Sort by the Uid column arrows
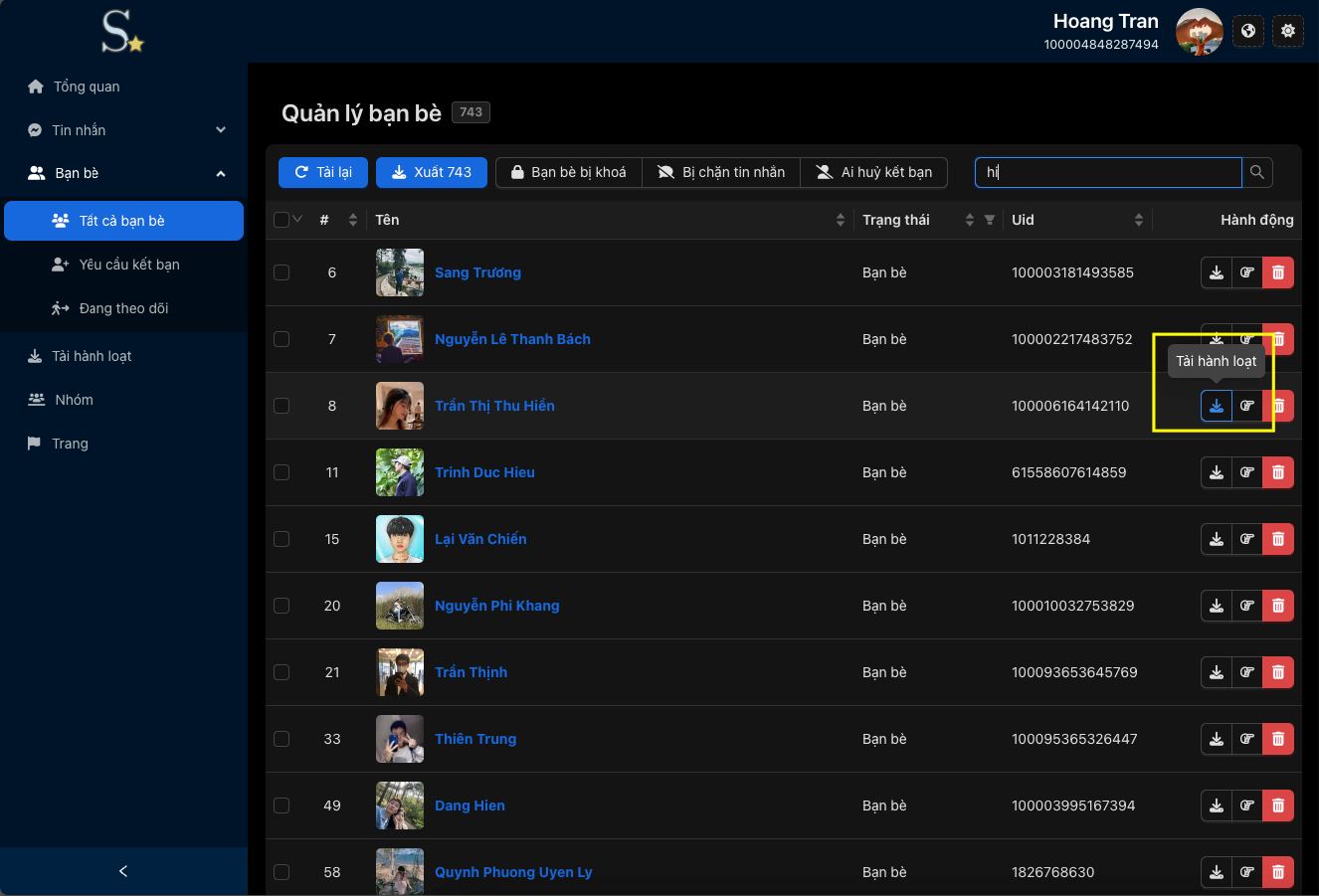 coord(1139,220)
